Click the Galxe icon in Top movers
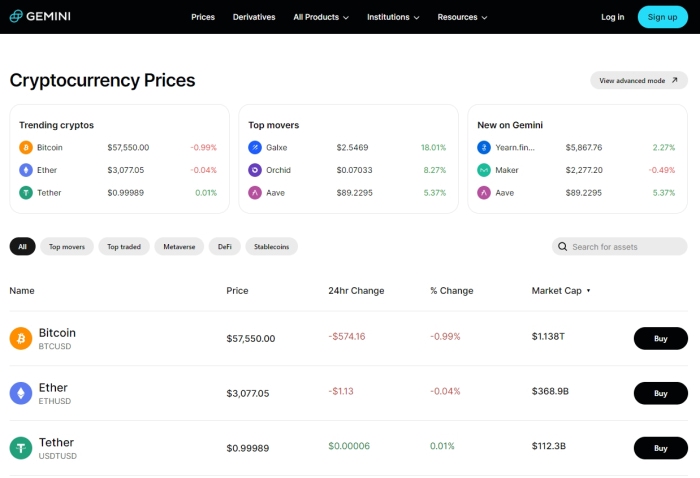 (x=256, y=147)
